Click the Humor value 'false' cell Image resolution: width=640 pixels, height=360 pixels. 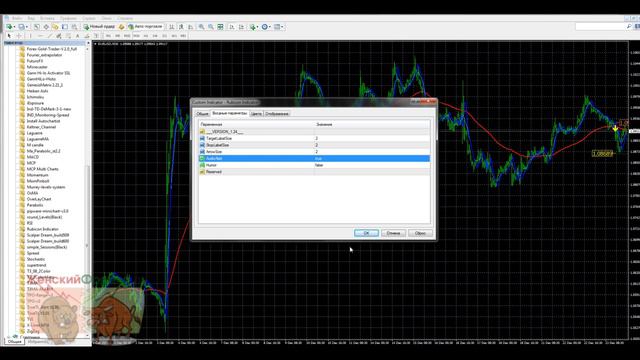click(372, 165)
